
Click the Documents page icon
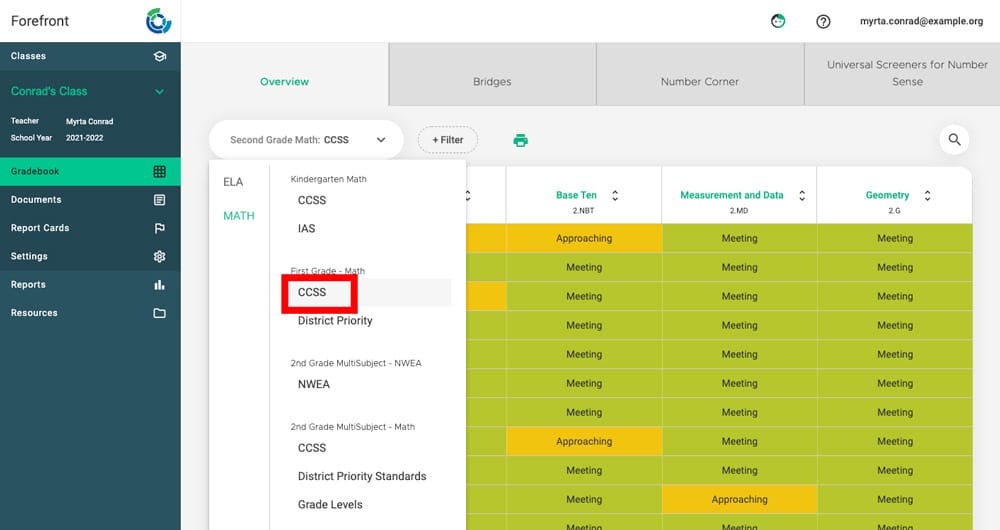click(159, 200)
